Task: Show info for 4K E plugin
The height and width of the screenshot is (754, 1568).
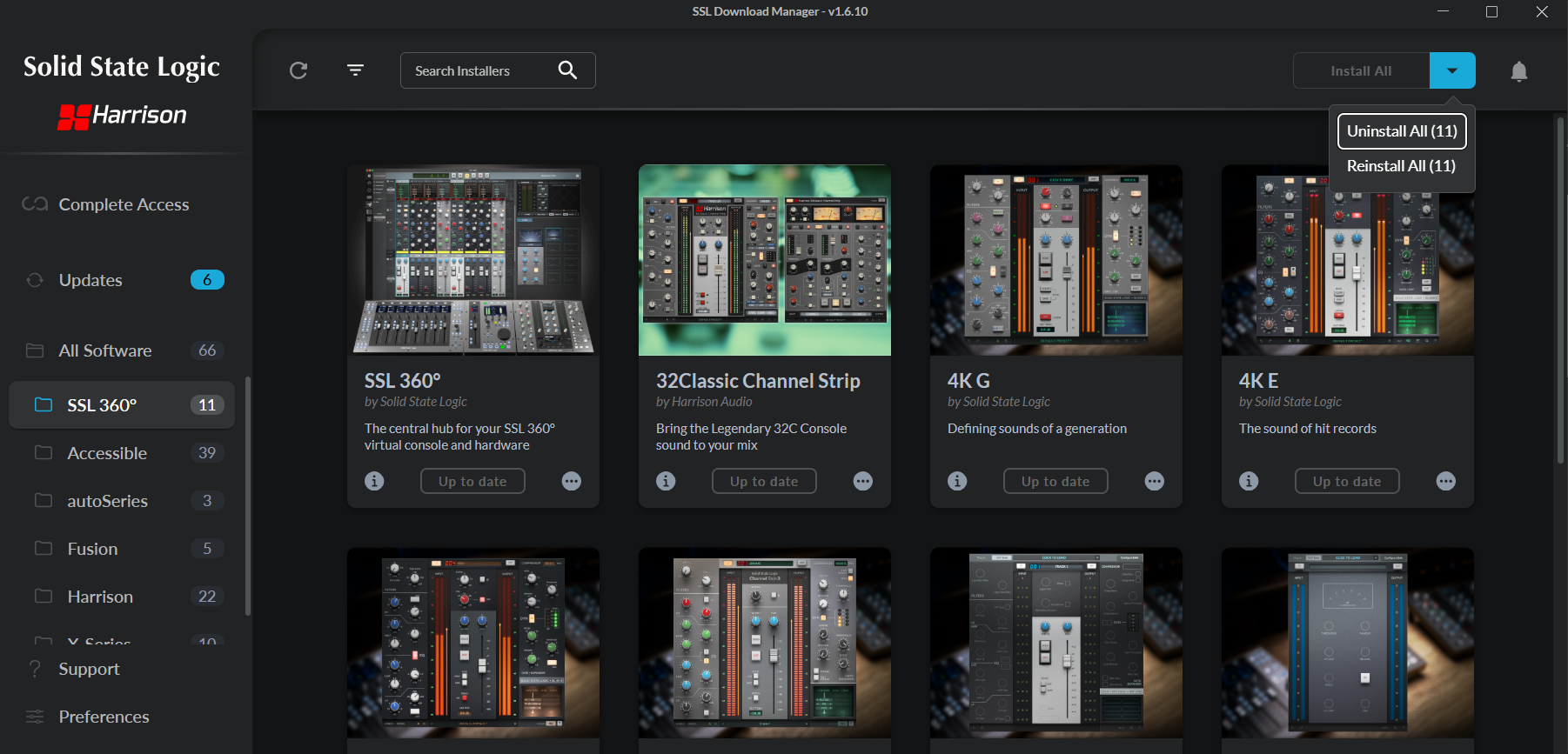Action: 1249,481
